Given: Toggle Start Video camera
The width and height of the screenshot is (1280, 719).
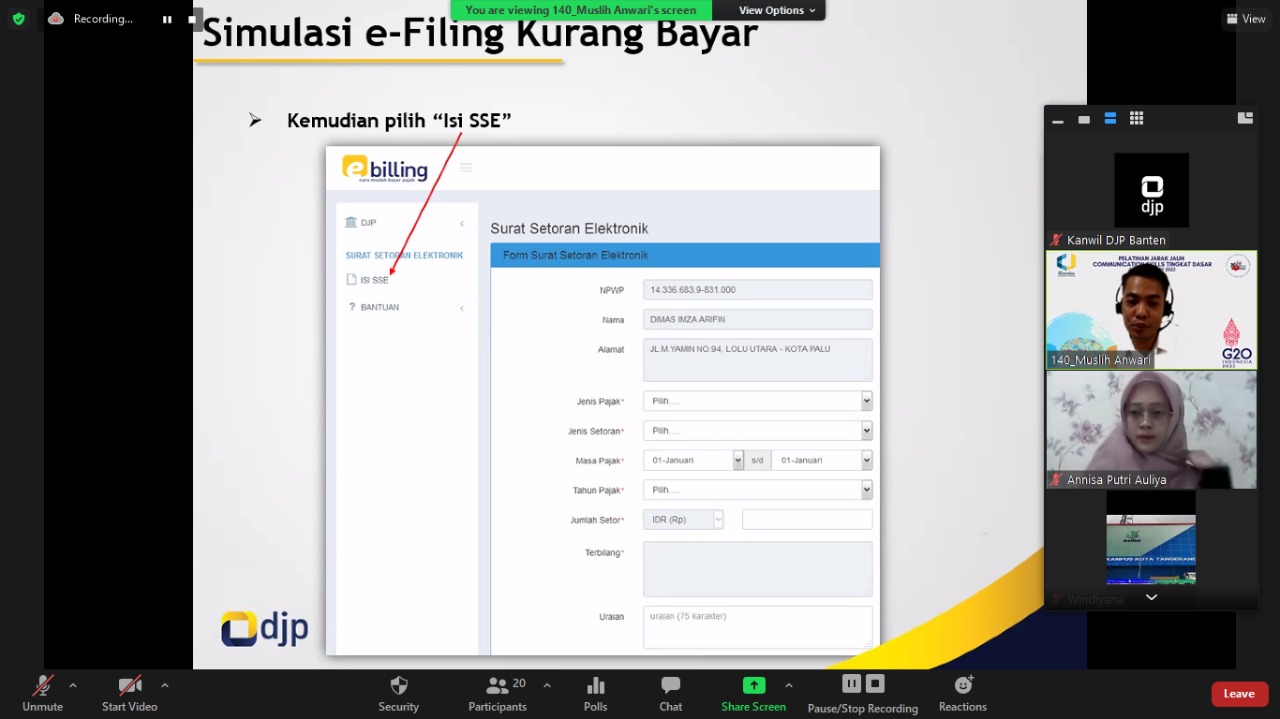Looking at the screenshot, I should (129, 694).
